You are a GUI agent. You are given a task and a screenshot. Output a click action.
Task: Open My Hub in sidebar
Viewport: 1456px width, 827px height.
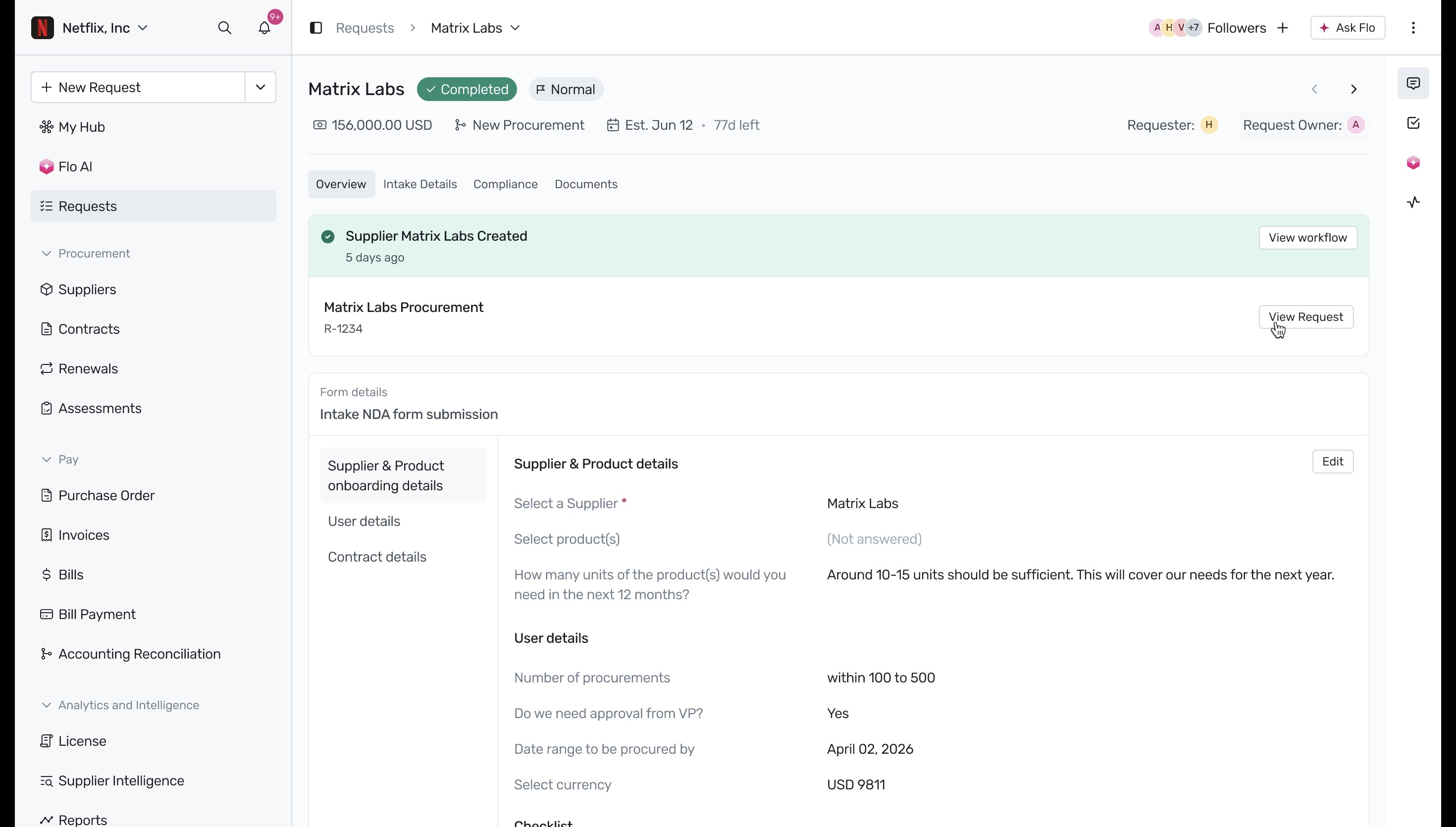pos(154,127)
